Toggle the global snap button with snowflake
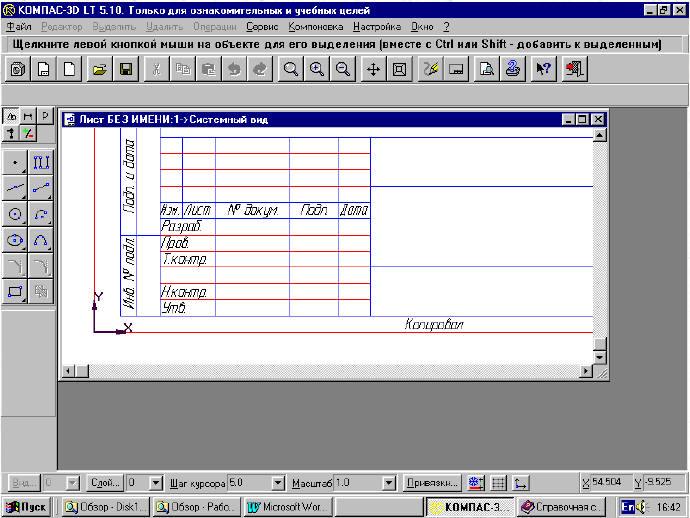Viewport: 690px width, 518px height. point(476,483)
